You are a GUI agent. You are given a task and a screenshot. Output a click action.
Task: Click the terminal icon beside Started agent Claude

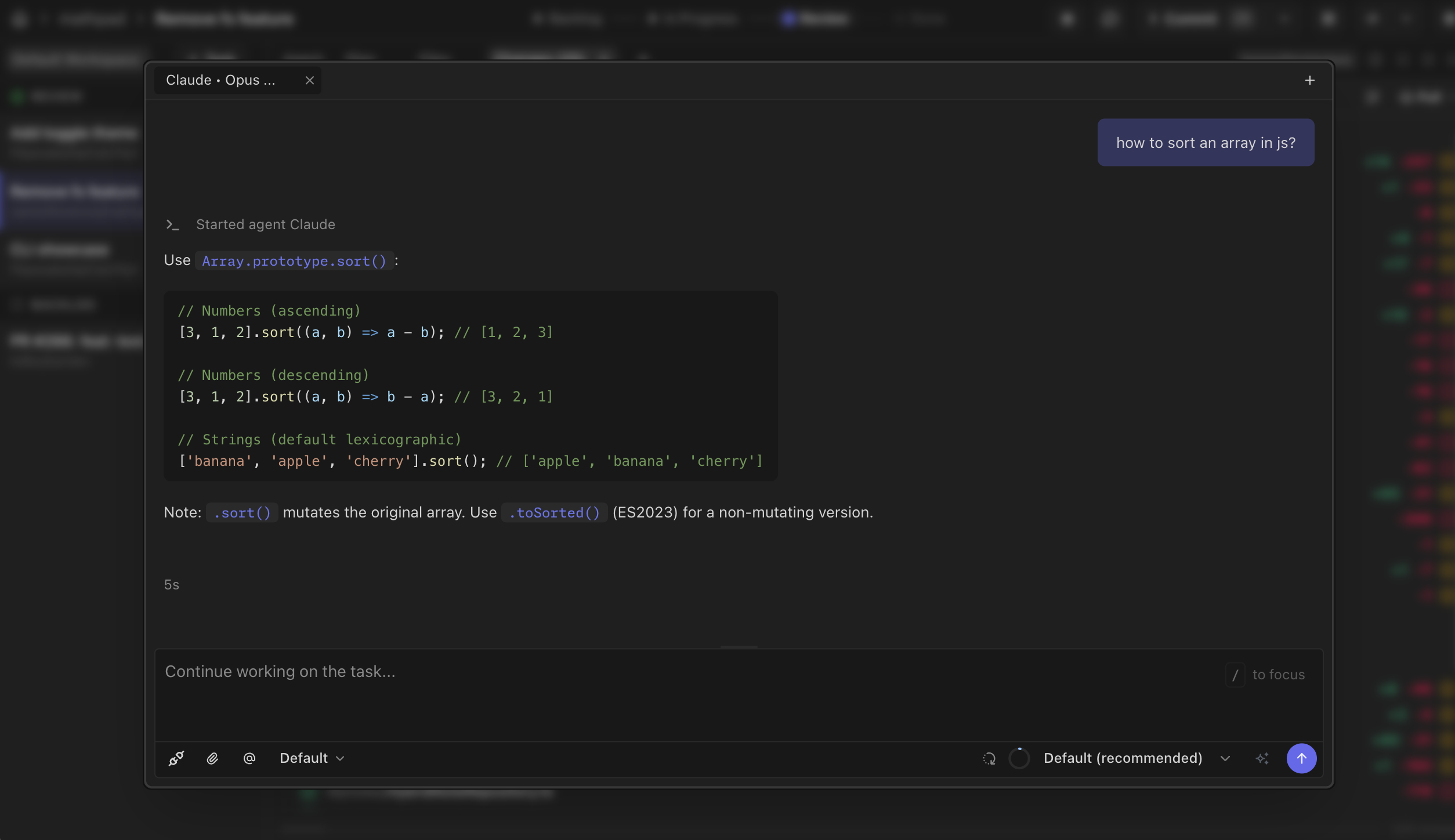point(172,225)
